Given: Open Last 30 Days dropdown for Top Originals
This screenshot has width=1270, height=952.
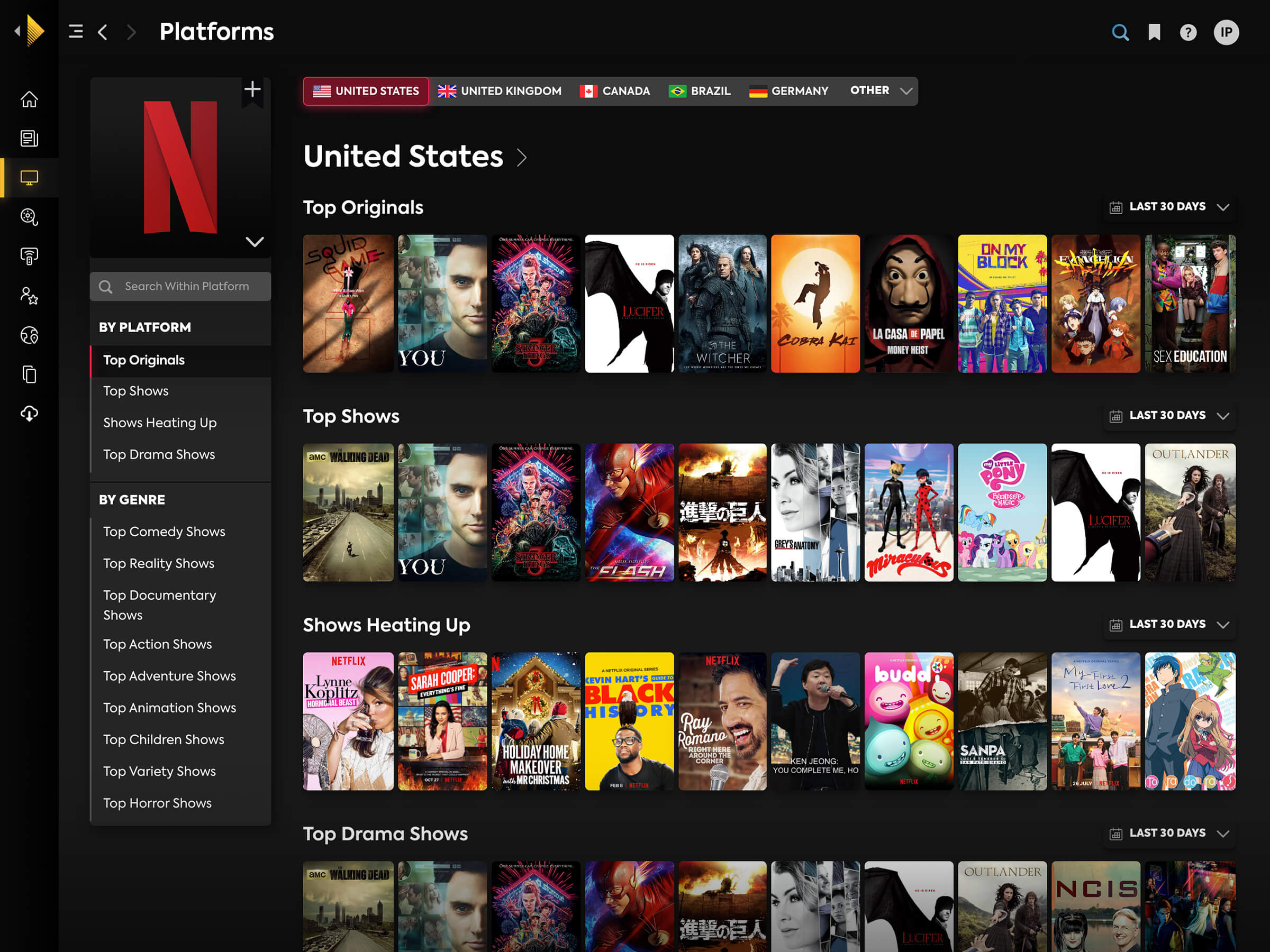Looking at the screenshot, I should [x=1169, y=207].
